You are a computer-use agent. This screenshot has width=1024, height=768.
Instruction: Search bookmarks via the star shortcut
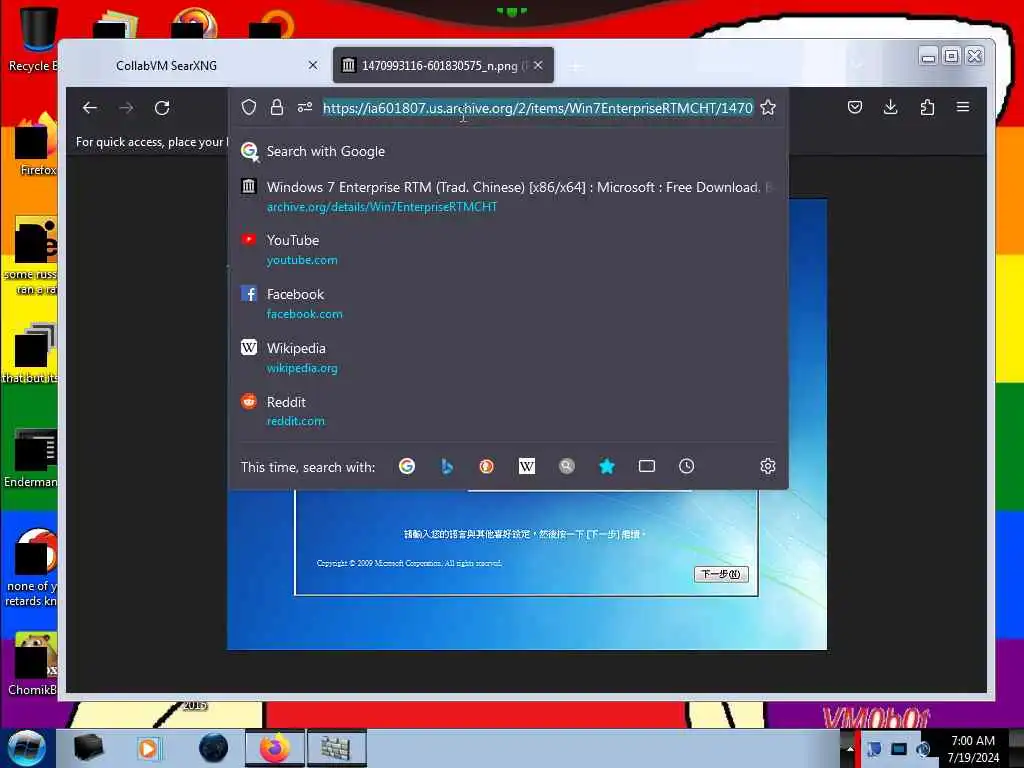(607, 466)
